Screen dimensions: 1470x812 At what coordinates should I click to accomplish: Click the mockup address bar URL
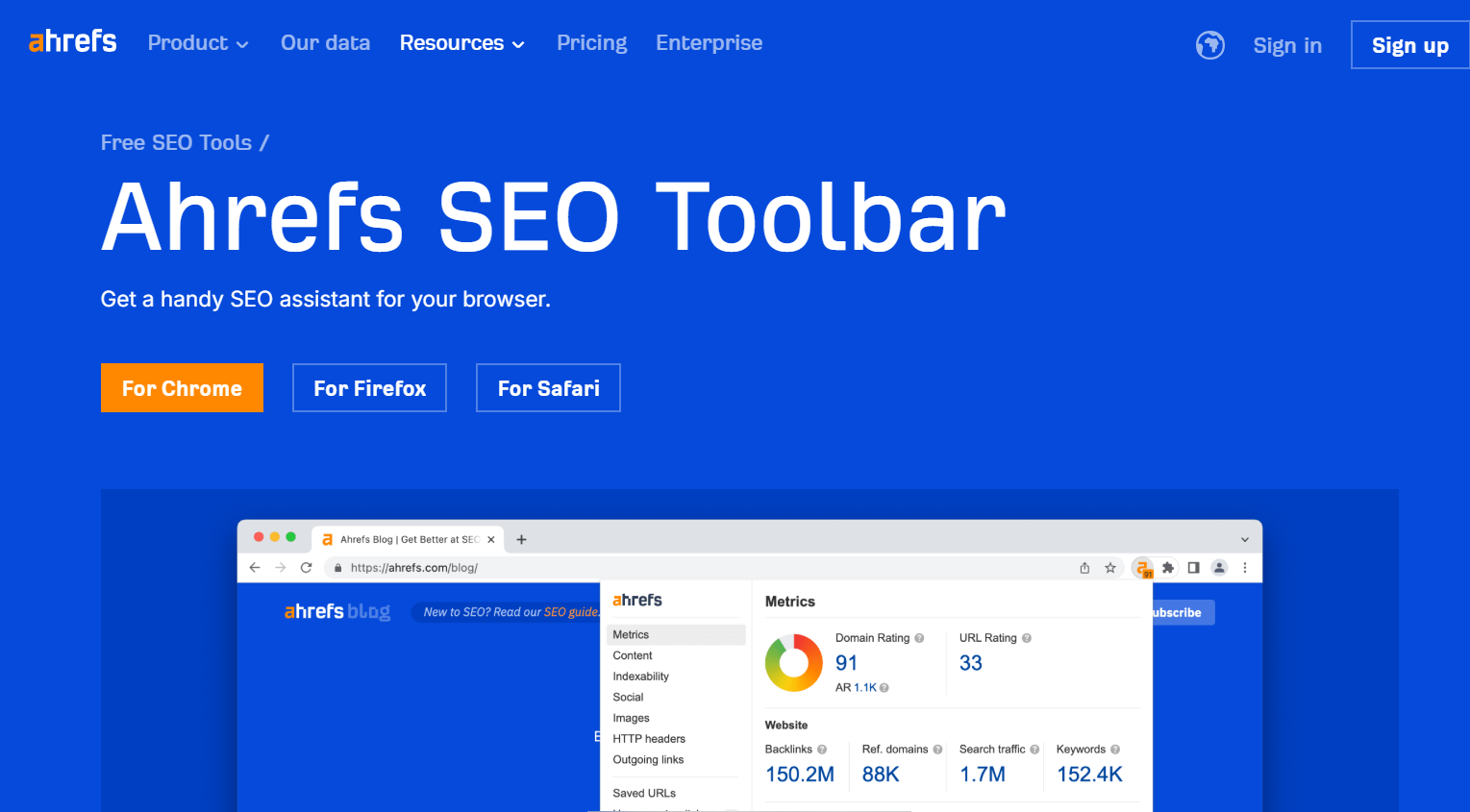(x=414, y=568)
